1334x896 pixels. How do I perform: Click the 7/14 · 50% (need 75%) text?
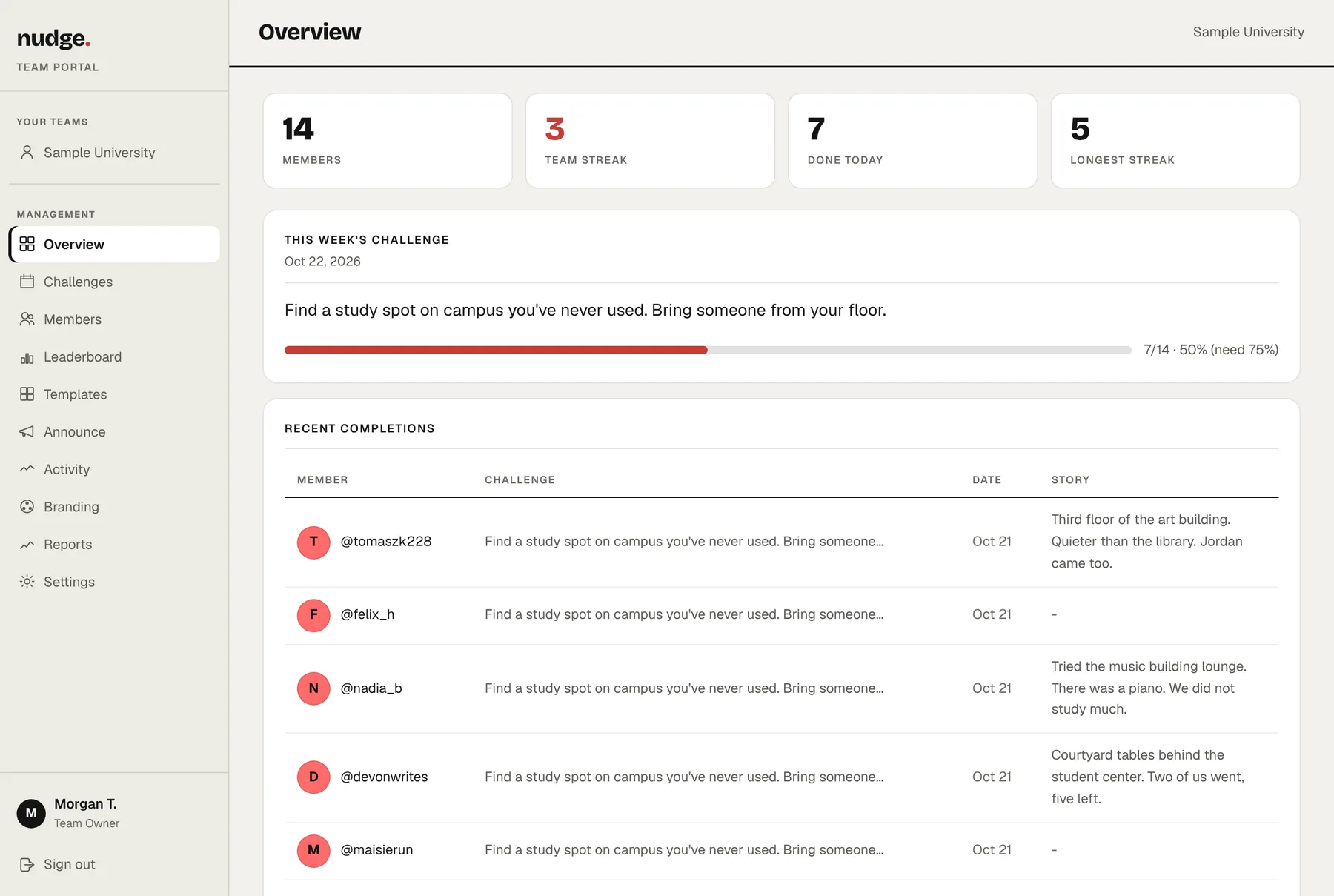pyautogui.click(x=1211, y=350)
